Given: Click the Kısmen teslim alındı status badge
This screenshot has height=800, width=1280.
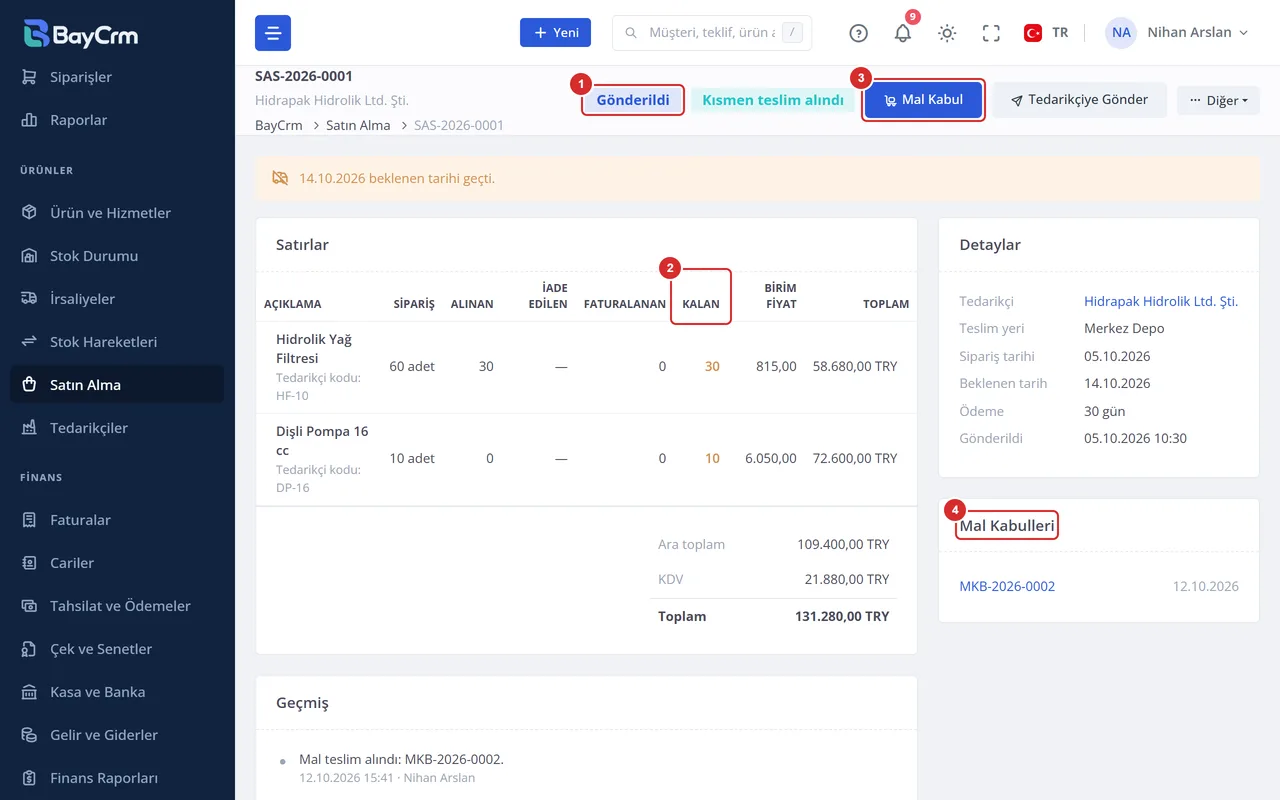Looking at the screenshot, I should [773, 100].
